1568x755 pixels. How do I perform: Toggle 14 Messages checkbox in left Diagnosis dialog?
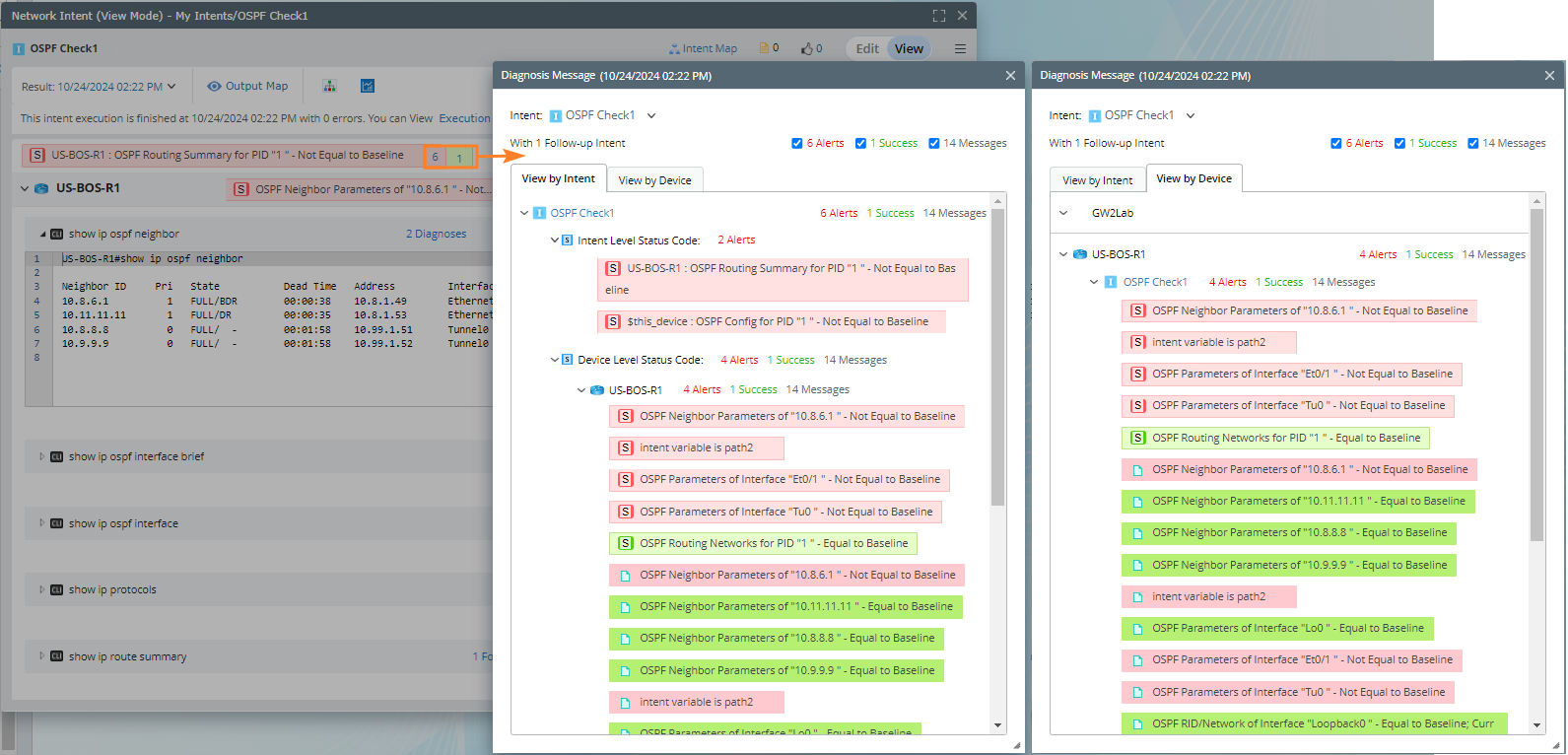[x=933, y=143]
